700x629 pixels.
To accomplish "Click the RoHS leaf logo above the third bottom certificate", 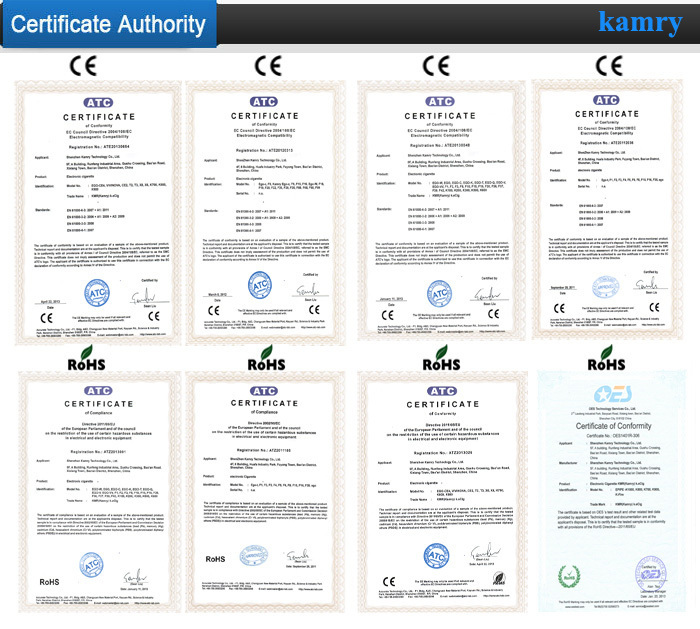I will (441, 358).
